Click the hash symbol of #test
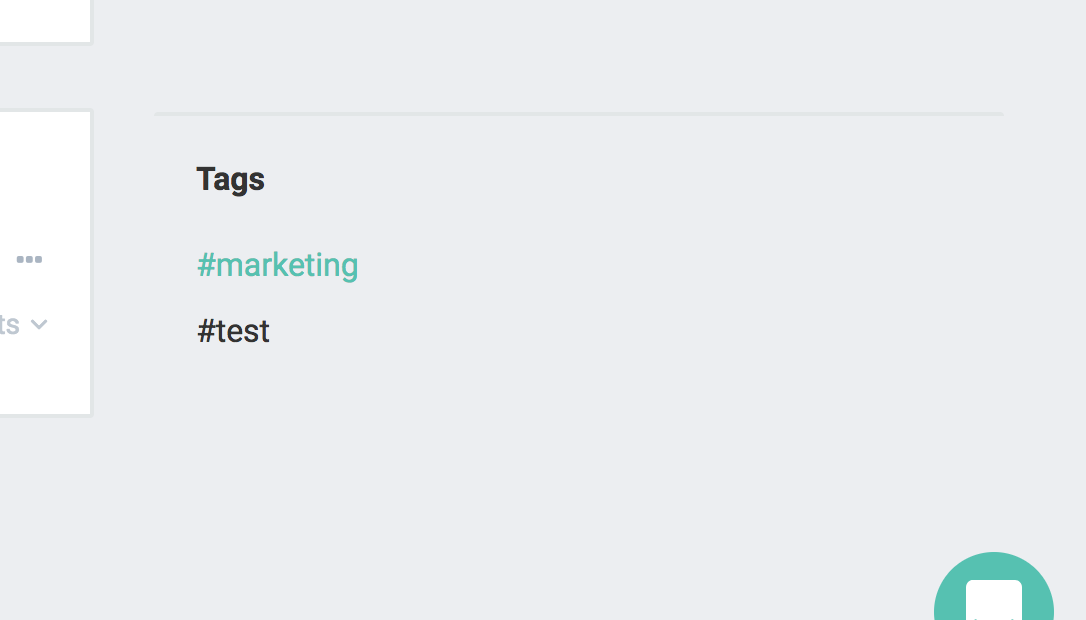Image resolution: width=1086 pixels, height=620 pixels. pyautogui.click(x=206, y=331)
